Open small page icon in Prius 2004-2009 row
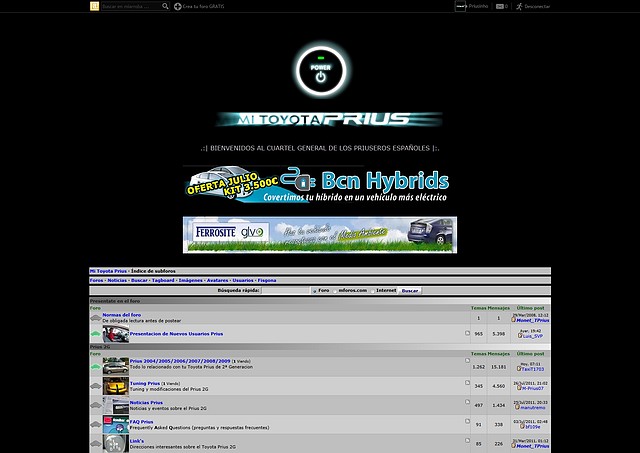This screenshot has width=640, height=453. tap(467, 360)
